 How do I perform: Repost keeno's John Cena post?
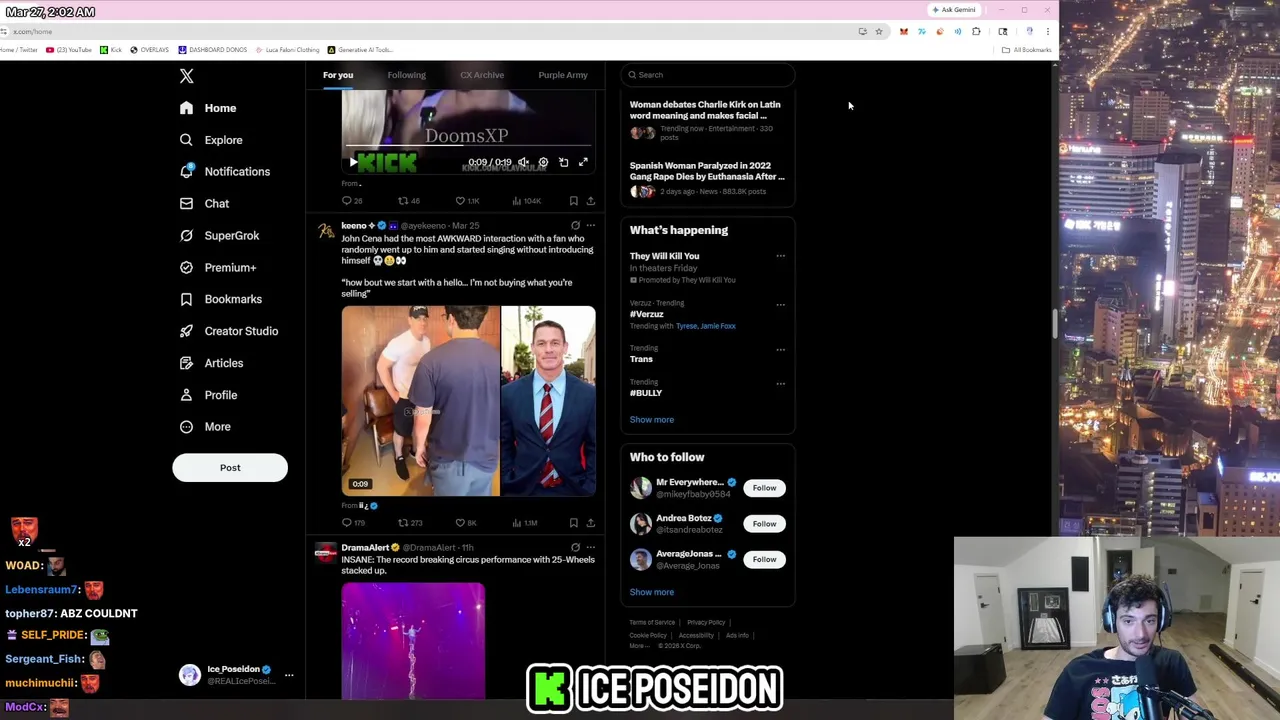coord(410,523)
